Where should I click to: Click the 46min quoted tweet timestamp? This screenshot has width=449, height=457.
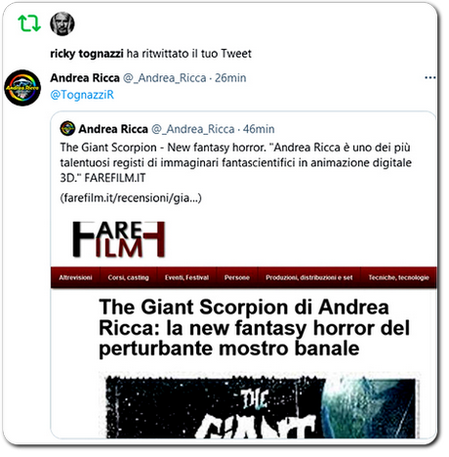259,129
